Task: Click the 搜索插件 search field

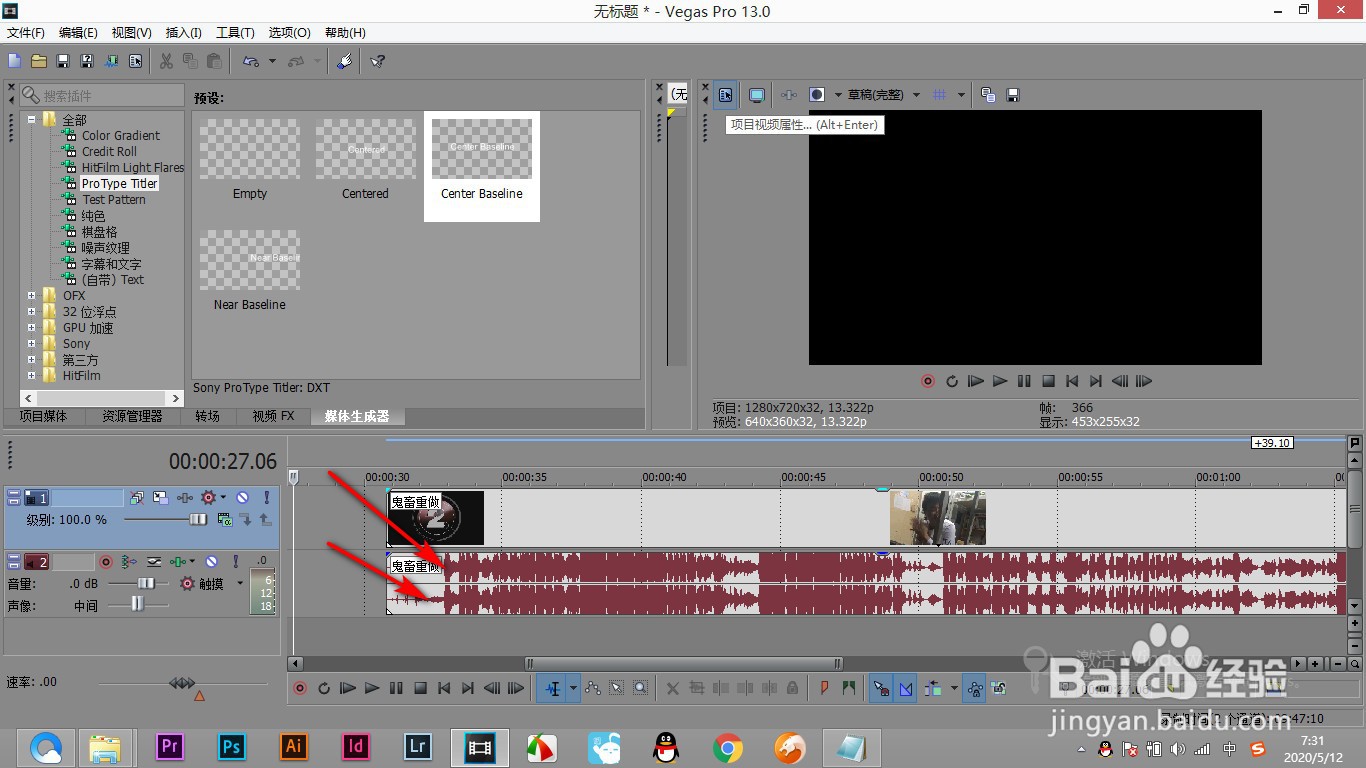Action: coord(101,95)
